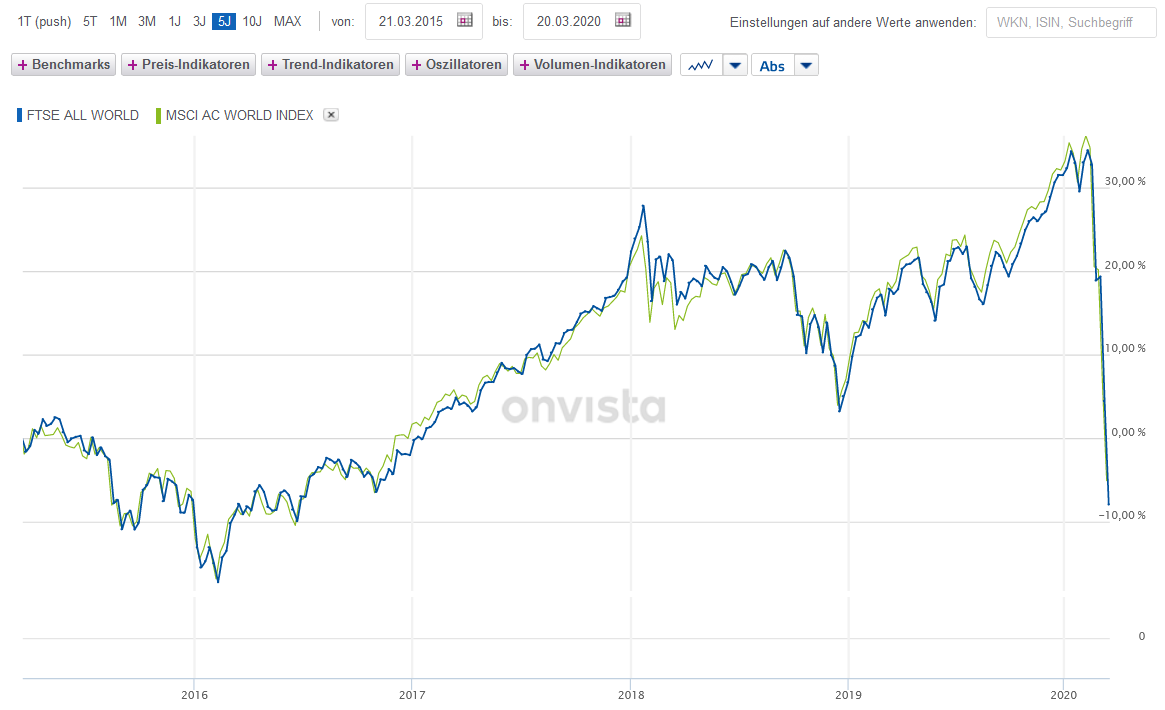Open the Trend-Indikatoren menu

(x=331, y=65)
